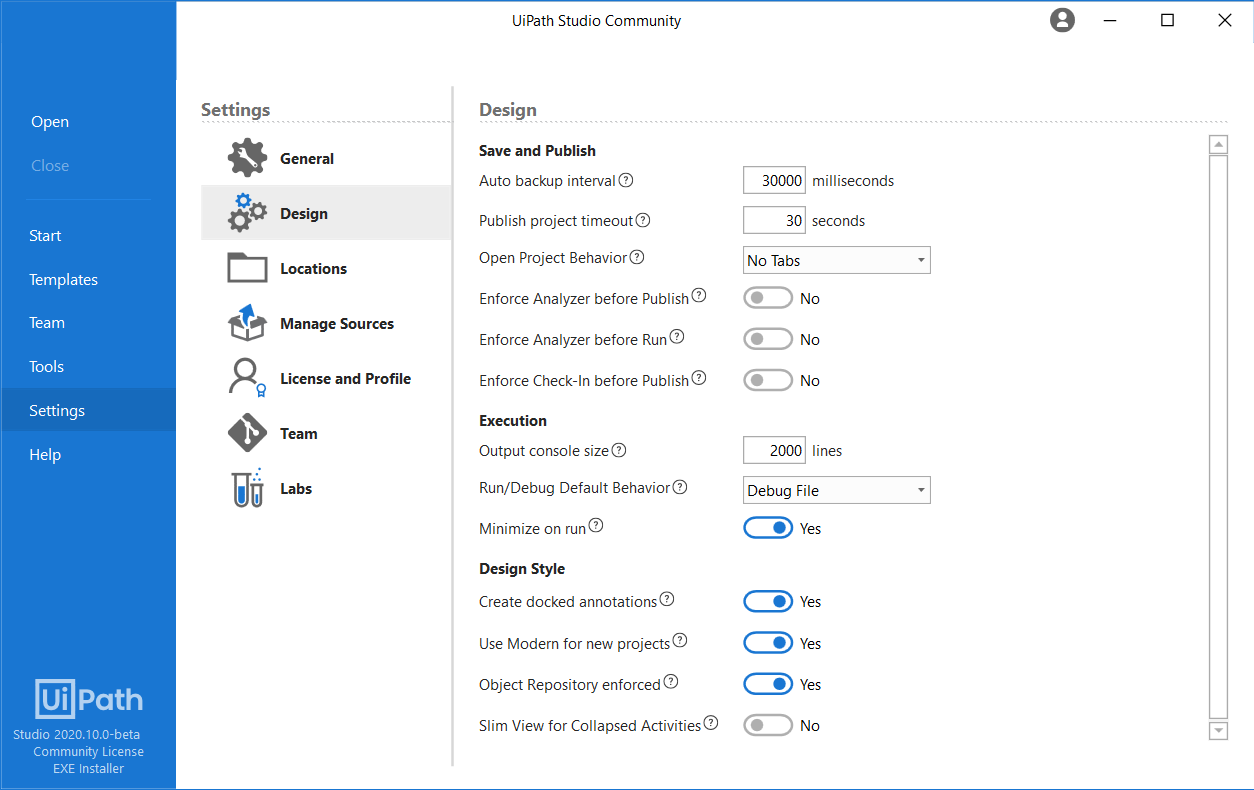Show help for Use Modern for new projects
Viewport: 1254px width, 790px height.
(x=680, y=641)
